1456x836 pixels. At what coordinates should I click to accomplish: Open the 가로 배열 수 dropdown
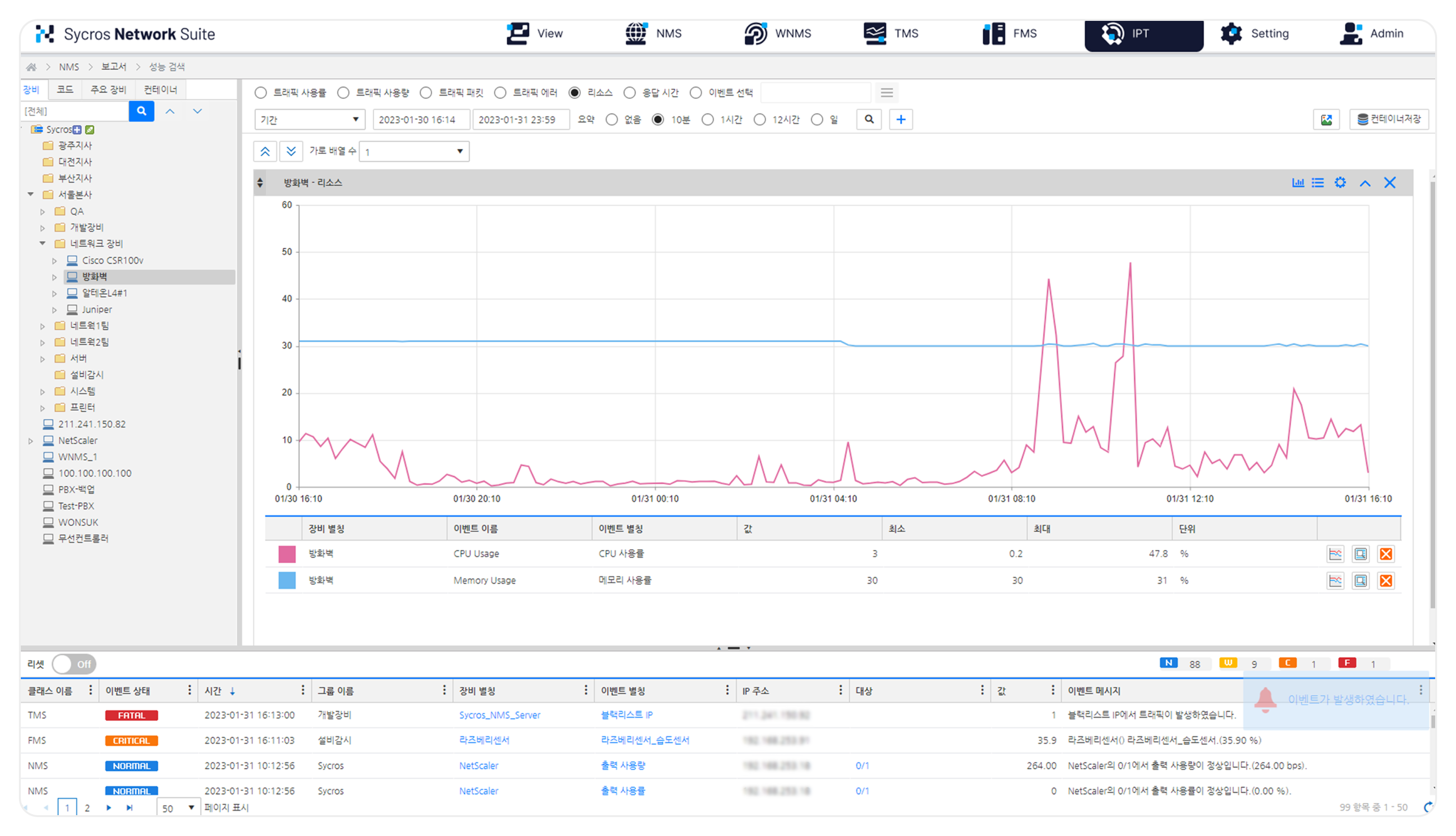[x=413, y=152]
